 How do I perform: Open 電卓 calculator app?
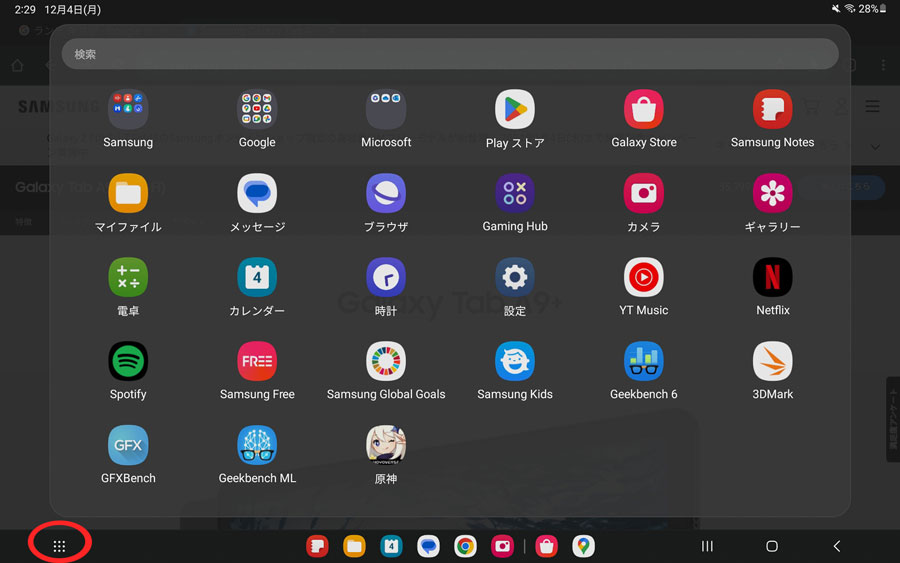point(128,277)
